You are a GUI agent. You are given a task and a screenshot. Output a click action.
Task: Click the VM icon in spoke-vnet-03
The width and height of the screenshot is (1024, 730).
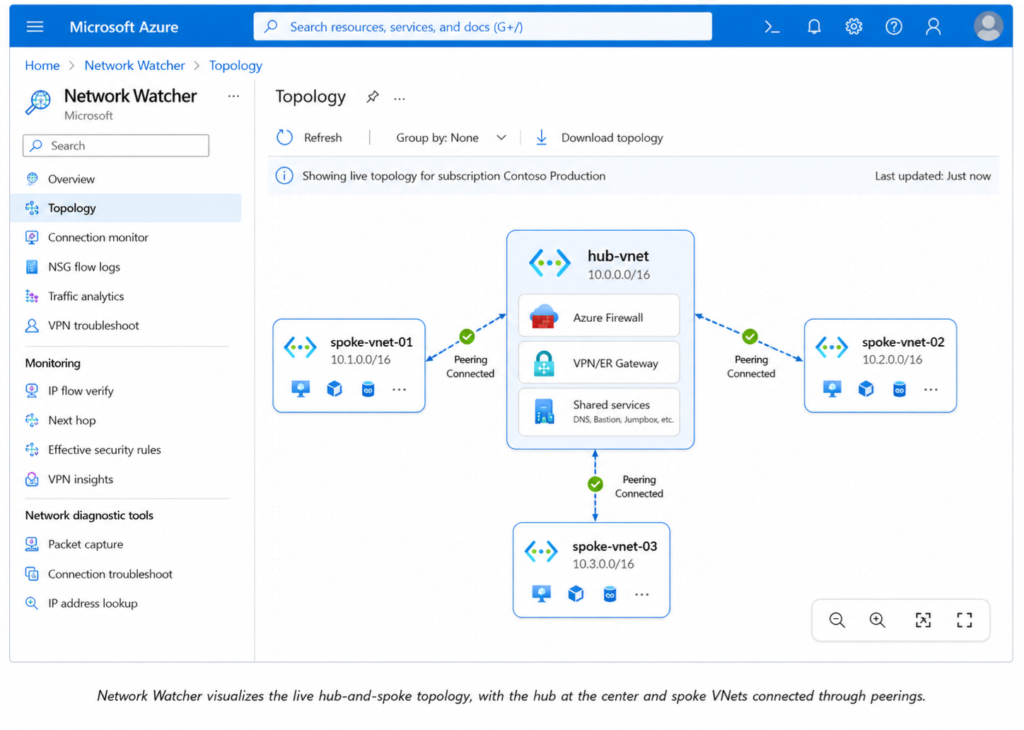[x=541, y=594]
